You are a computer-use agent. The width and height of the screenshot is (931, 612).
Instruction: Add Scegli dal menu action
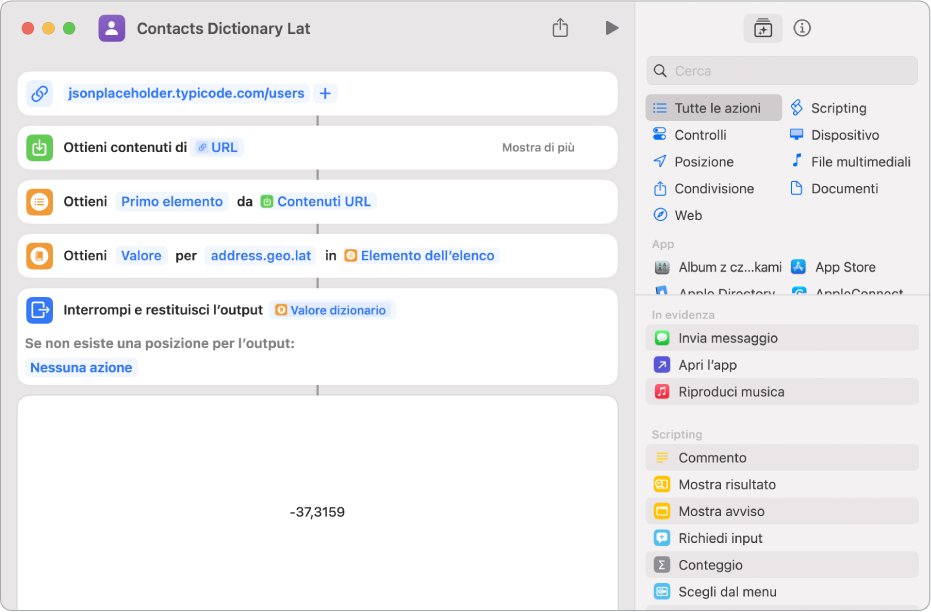(781, 591)
